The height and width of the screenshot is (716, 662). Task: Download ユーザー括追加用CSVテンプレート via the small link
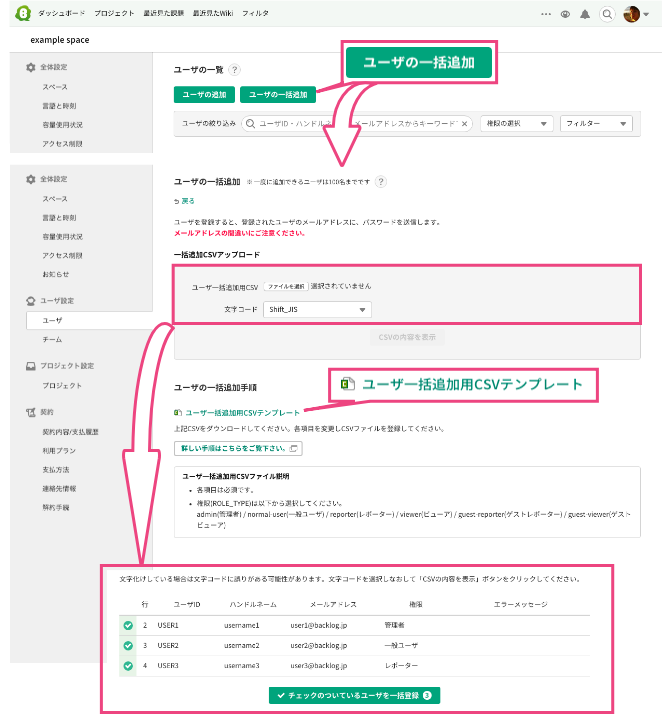(x=242, y=413)
